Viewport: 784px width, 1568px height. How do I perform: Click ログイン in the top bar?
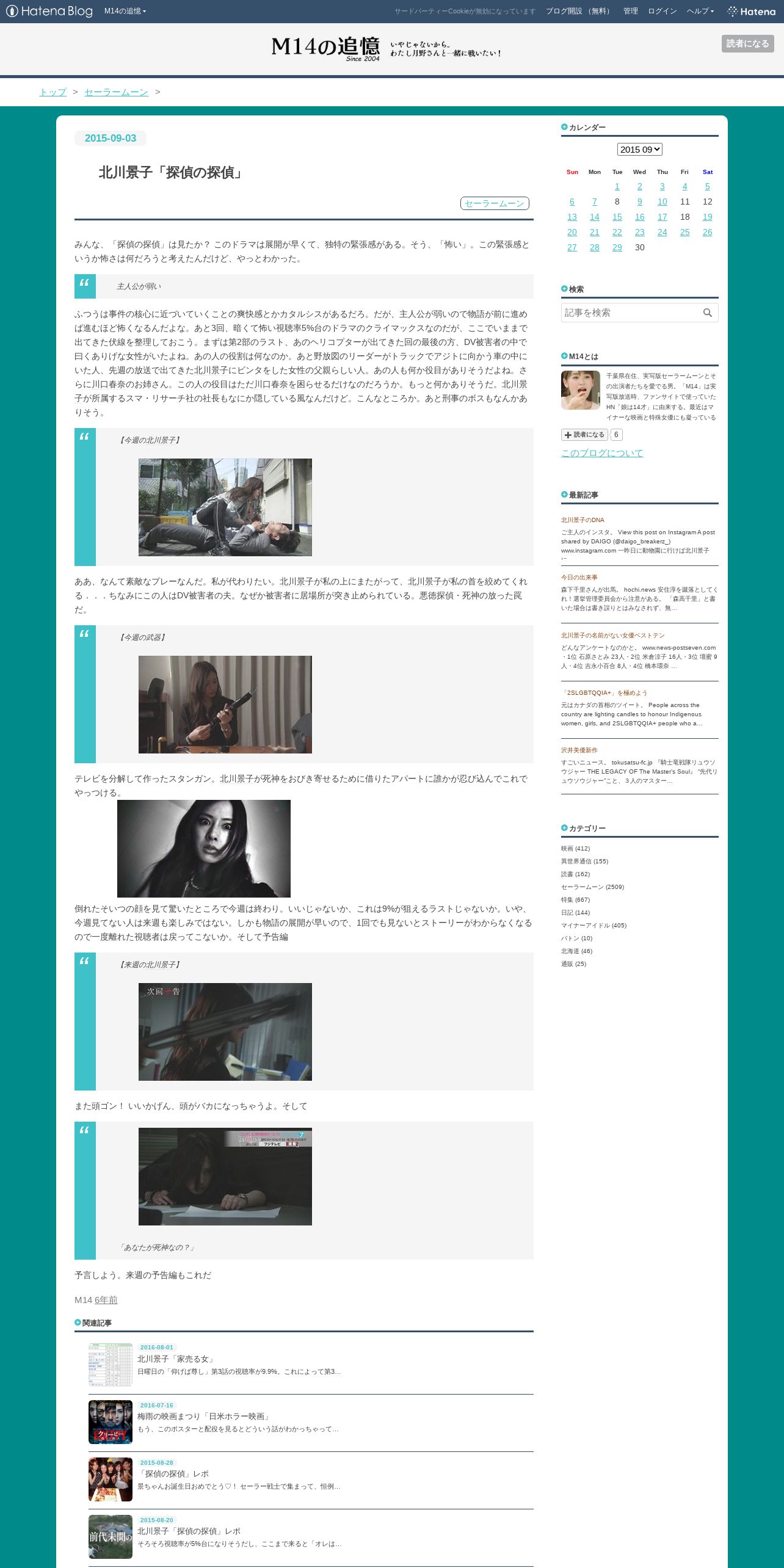pos(662,11)
